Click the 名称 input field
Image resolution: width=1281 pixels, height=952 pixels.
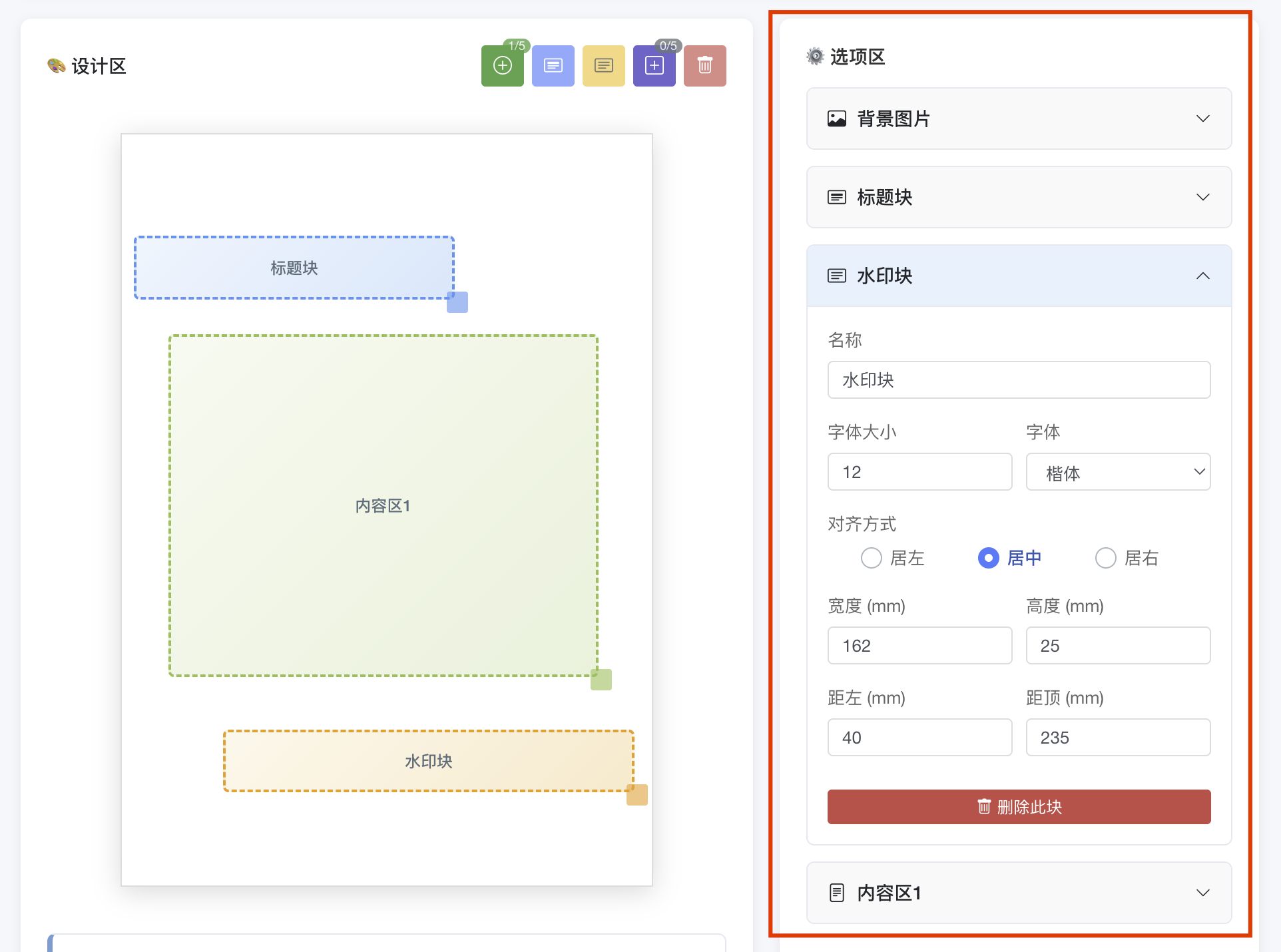point(1019,380)
